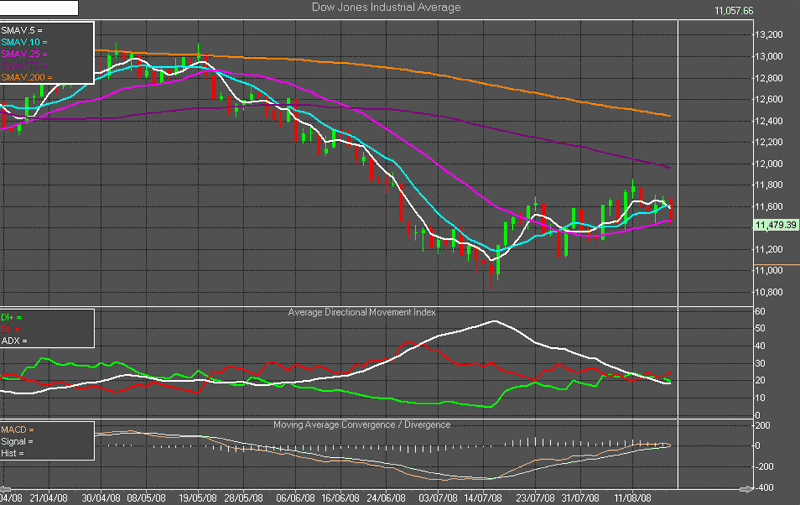This screenshot has height=505, width=800.
Task: Click the SMAV:75 legend entry
Action: pyautogui.click(x=23, y=66)
